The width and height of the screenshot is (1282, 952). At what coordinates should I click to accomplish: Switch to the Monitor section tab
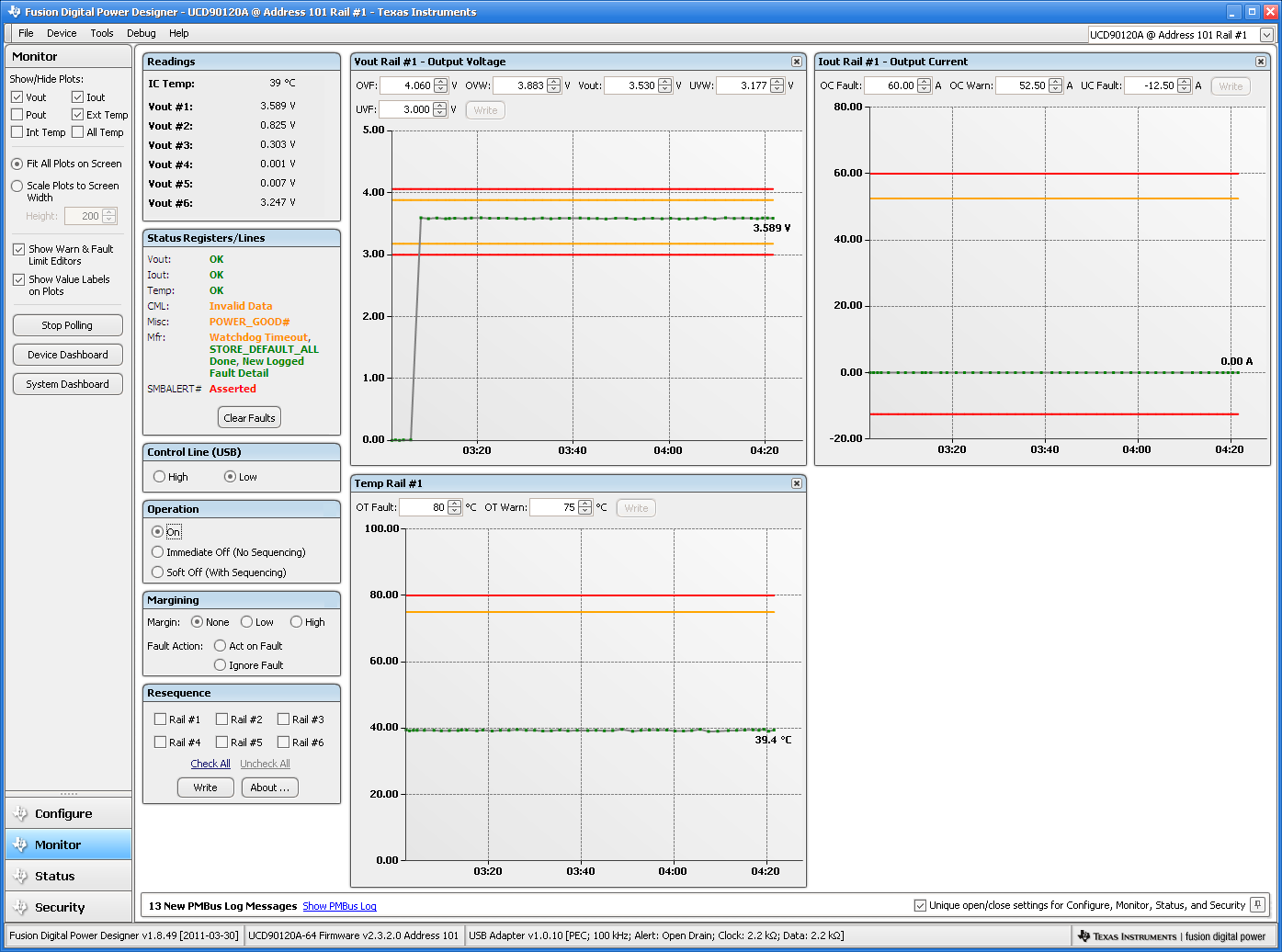[68, 844]
